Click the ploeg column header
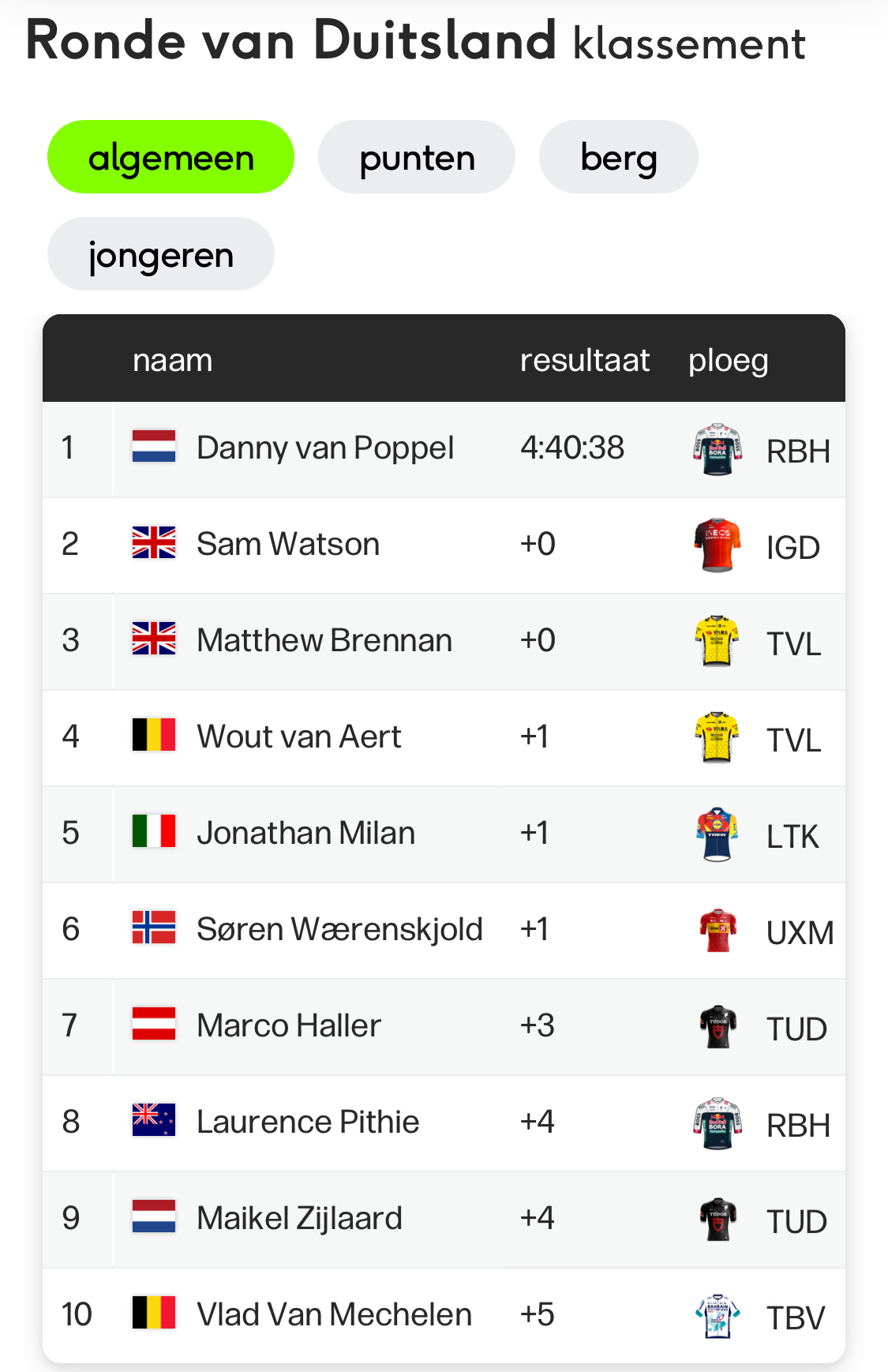Screen dimensions: 888x1372 click(729, 361)
